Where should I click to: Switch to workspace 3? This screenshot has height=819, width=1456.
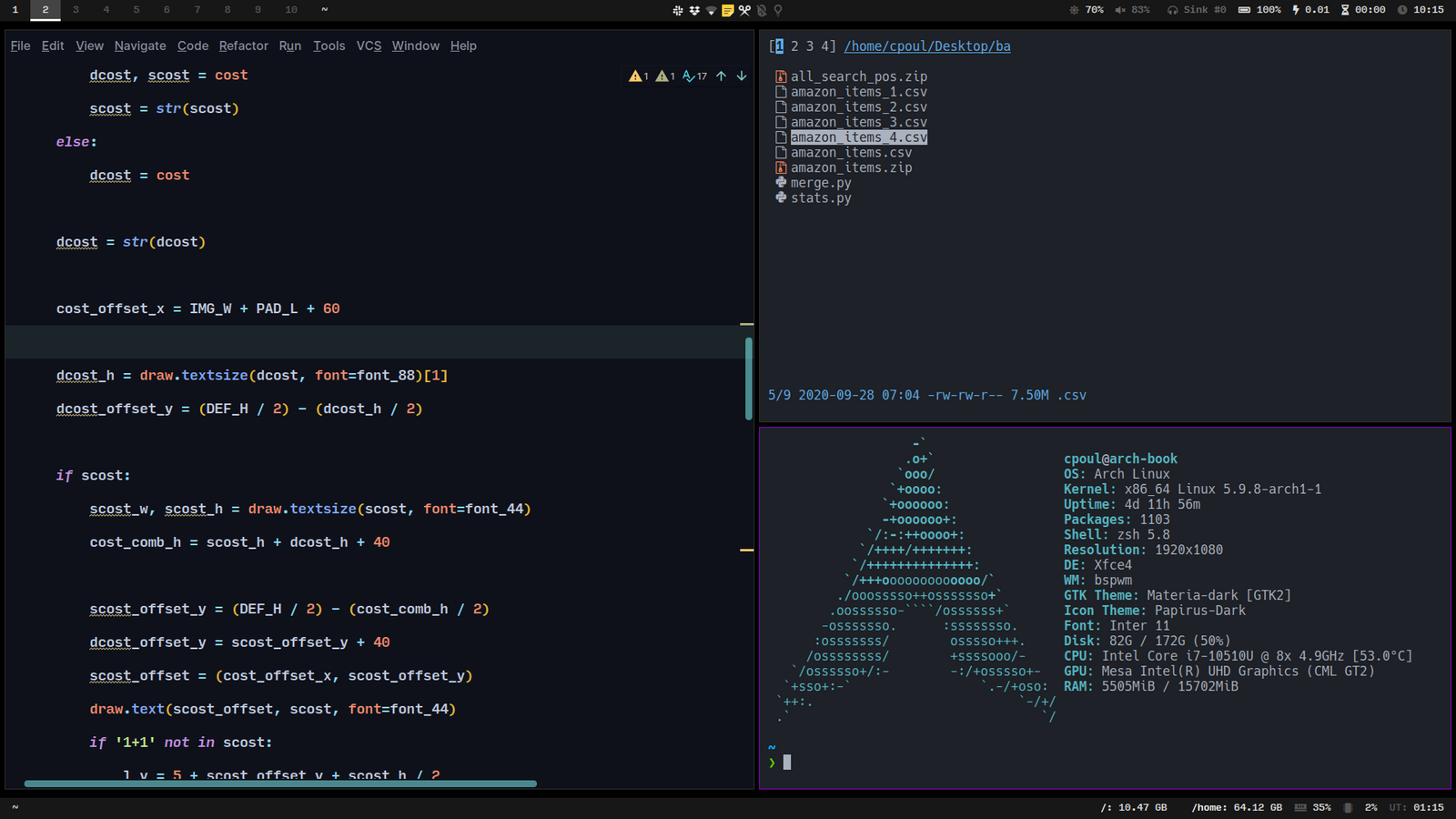point(76,10)
